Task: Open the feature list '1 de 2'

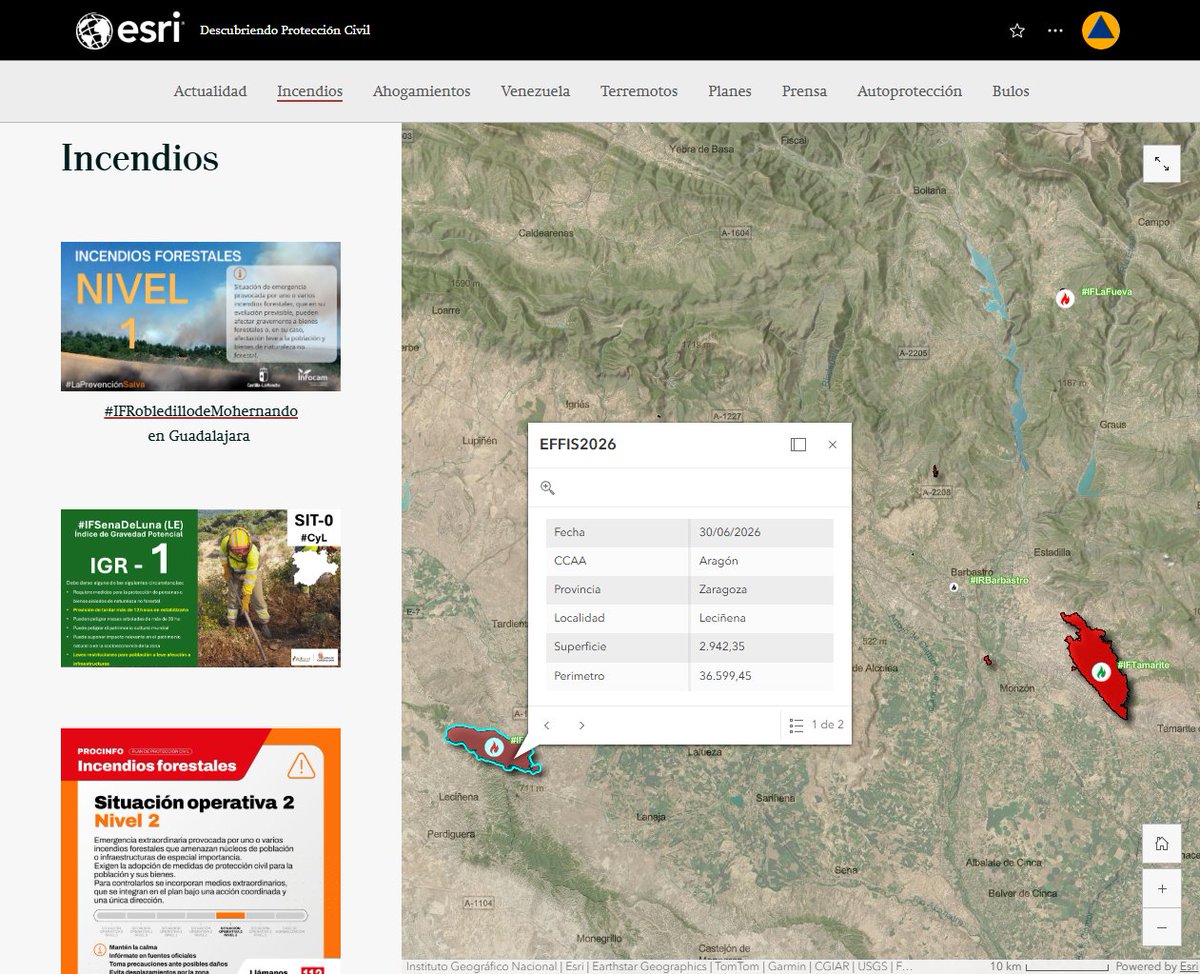Action: (815, 725)
